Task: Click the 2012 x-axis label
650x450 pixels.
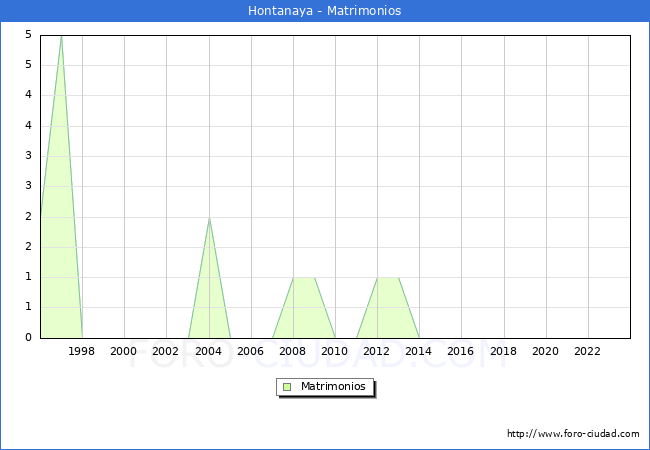Action: tap(376, 351)
